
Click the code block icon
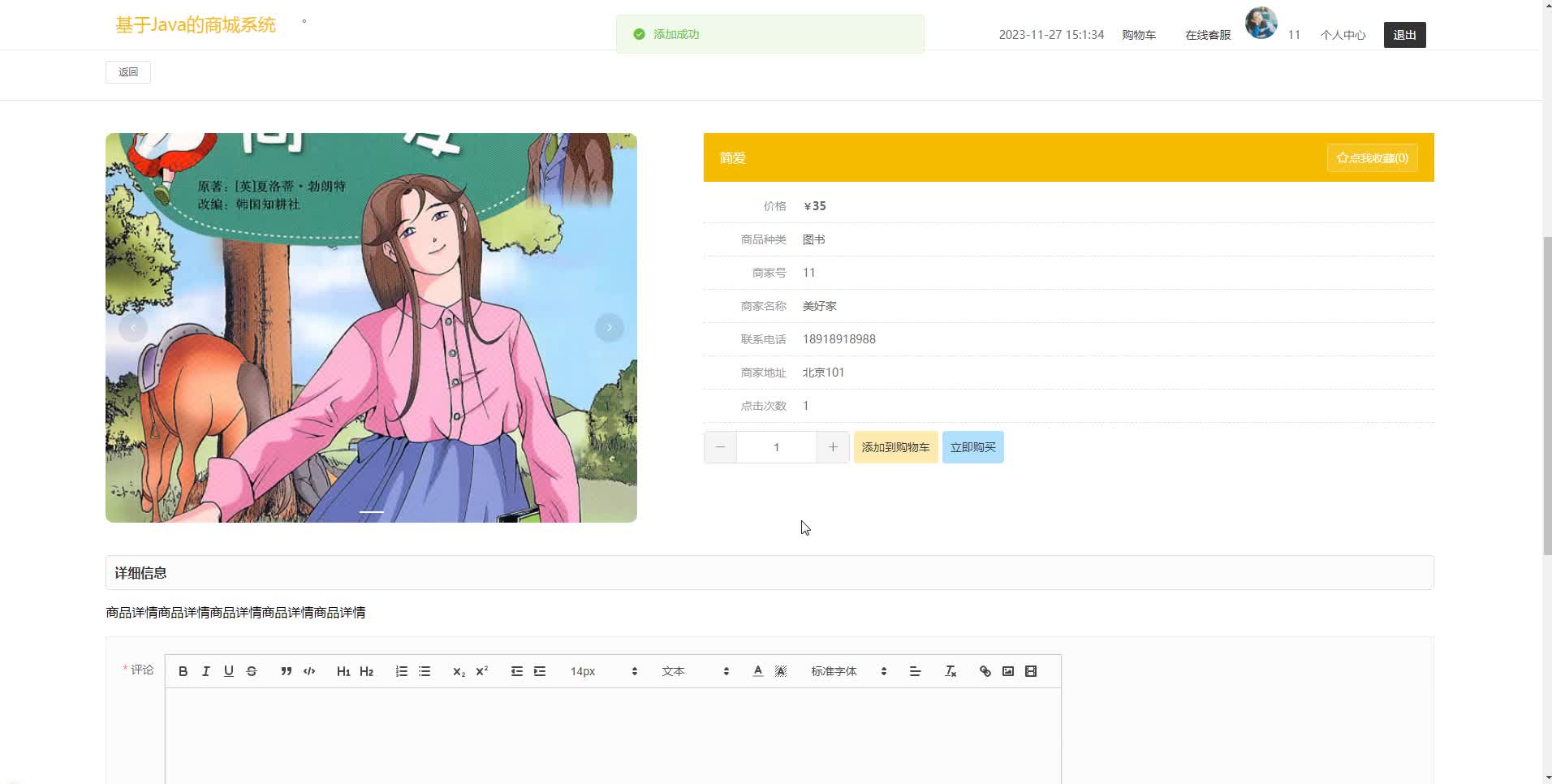coord(309,671)
